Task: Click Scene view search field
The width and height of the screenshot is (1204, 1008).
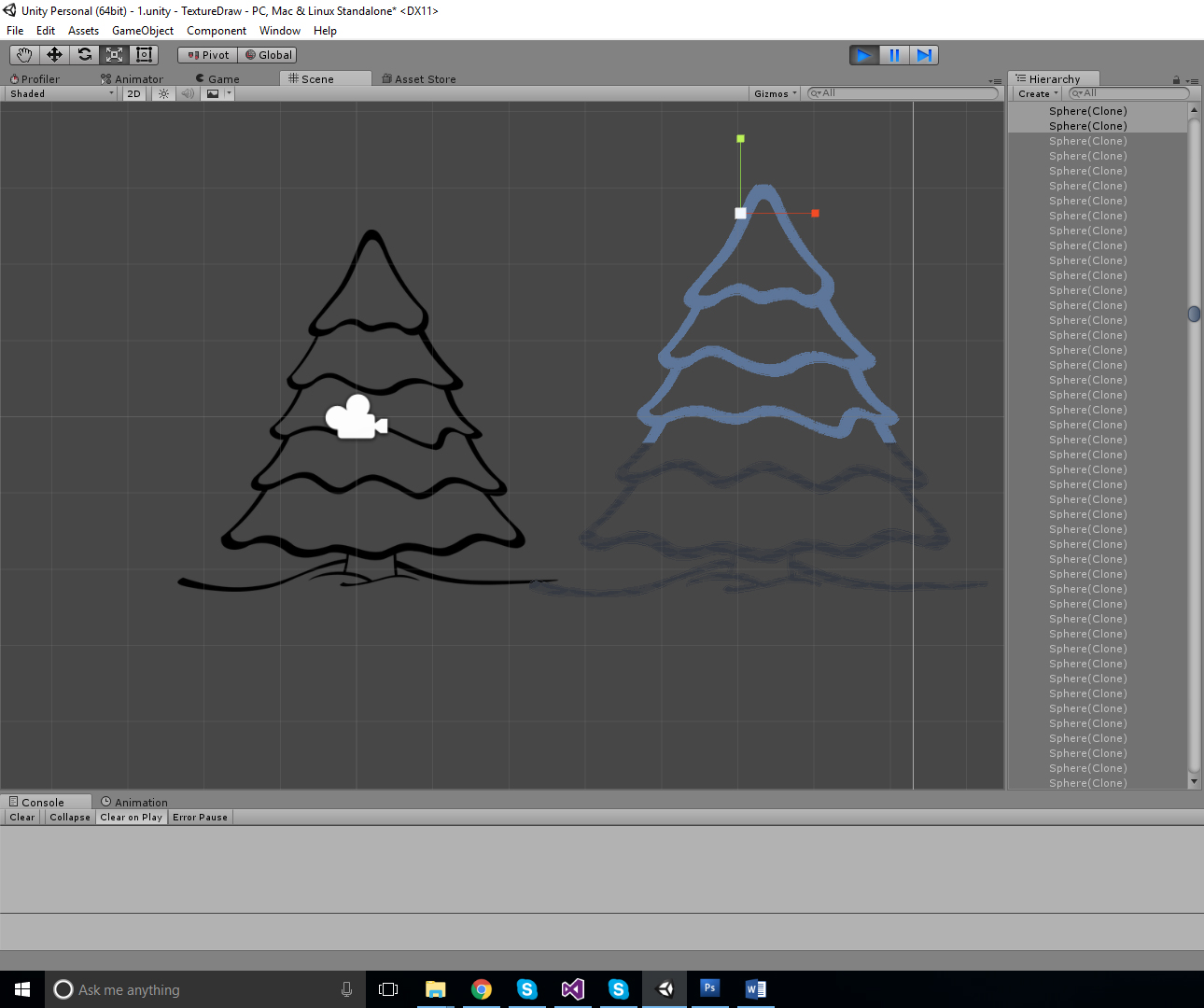Action: [x=903, y=93]
